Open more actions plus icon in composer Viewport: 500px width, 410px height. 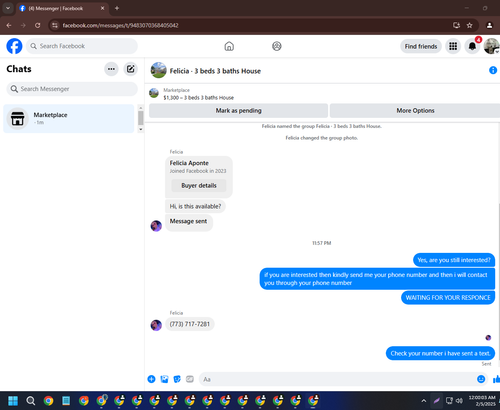pyautogui.click(x=151, y=379)
